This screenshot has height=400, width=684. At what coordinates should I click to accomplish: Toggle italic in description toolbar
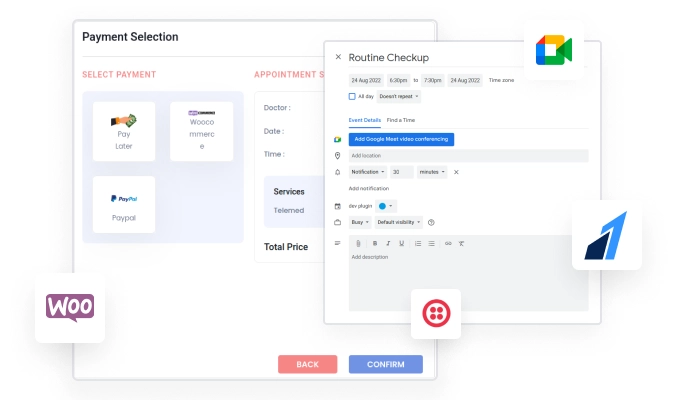pos(388,243)
